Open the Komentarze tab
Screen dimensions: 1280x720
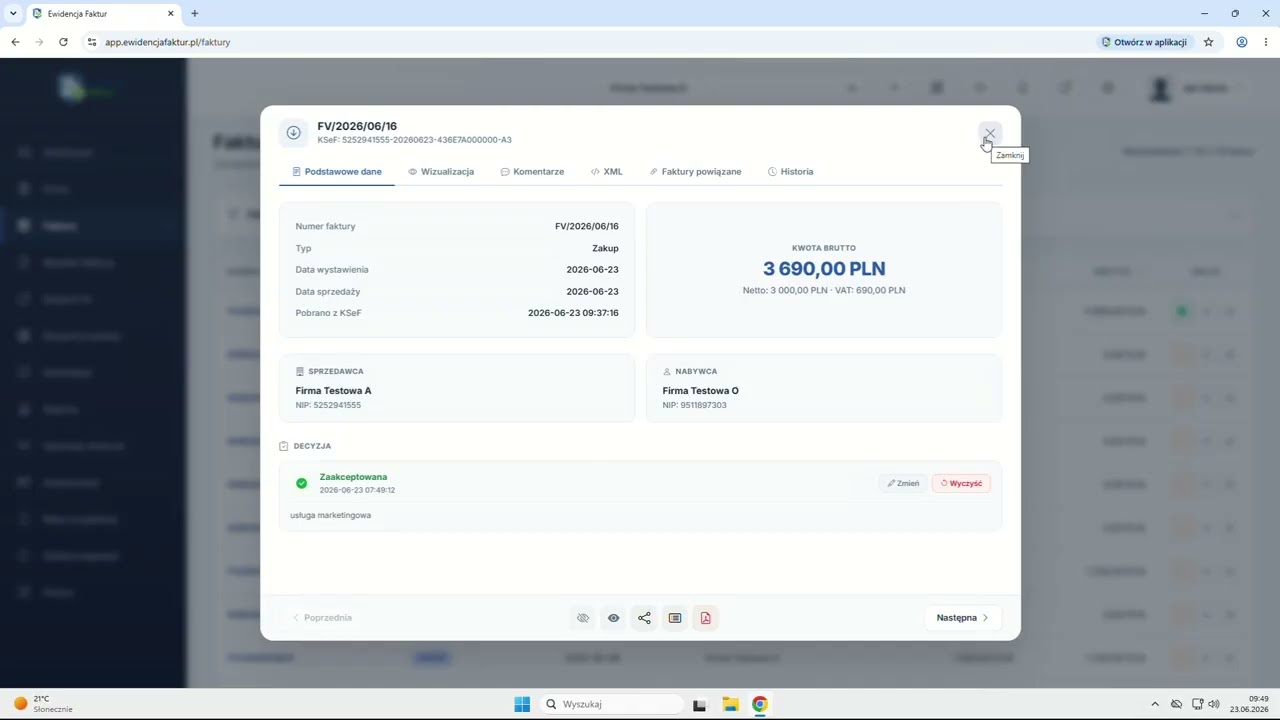pos(532,172)
